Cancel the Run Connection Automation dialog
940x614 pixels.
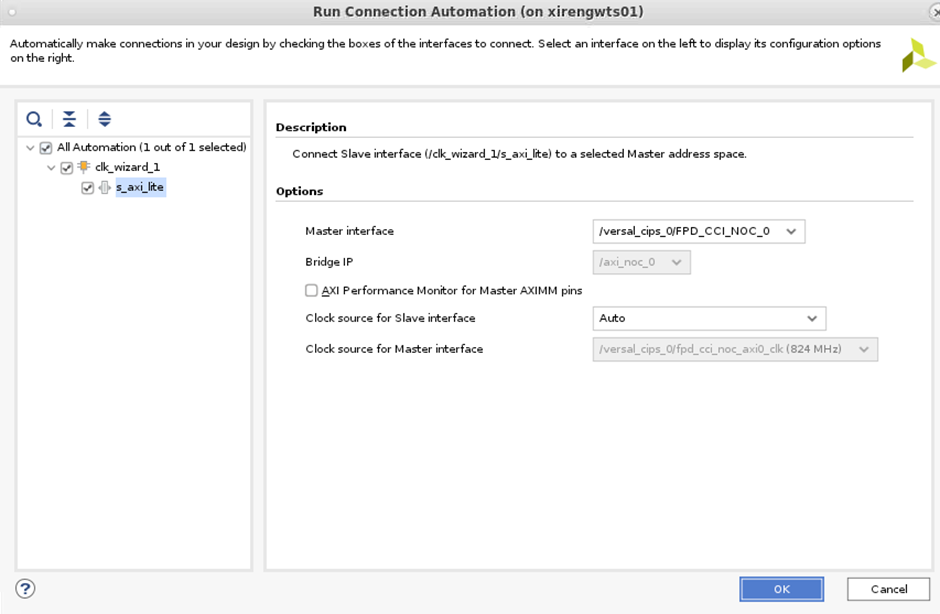pos(887,589)
